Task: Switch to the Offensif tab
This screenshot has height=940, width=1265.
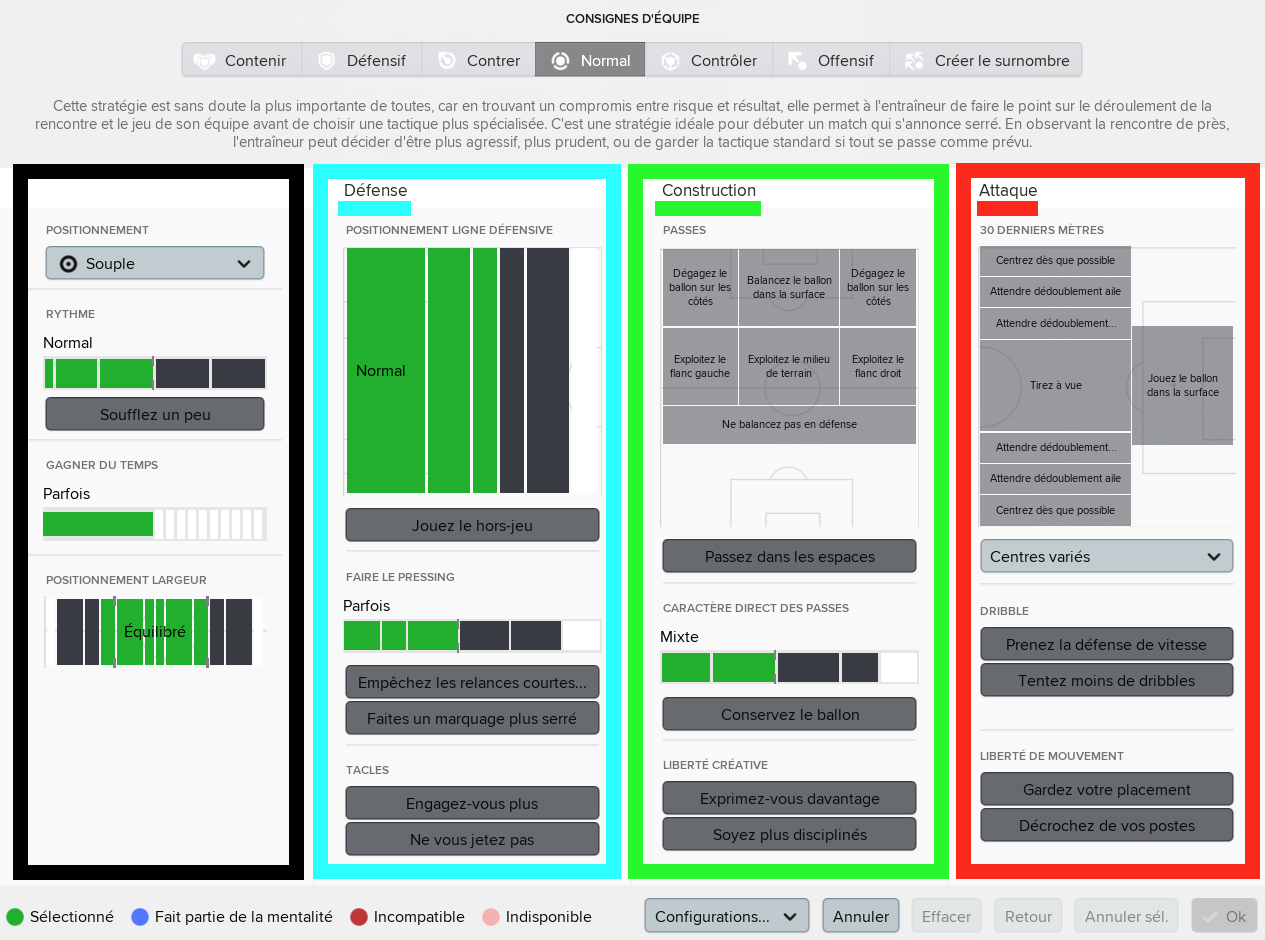Action: click(x=832, y=60)
